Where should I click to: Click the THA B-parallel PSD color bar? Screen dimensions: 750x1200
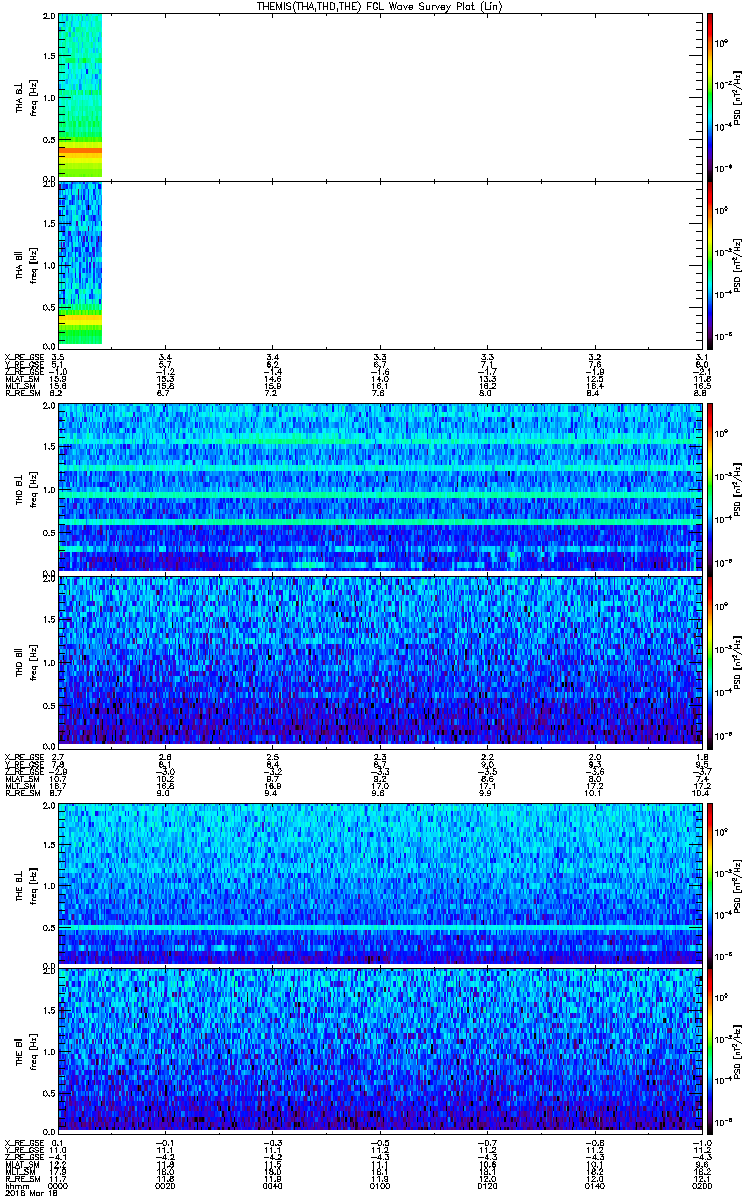[709, 263]
